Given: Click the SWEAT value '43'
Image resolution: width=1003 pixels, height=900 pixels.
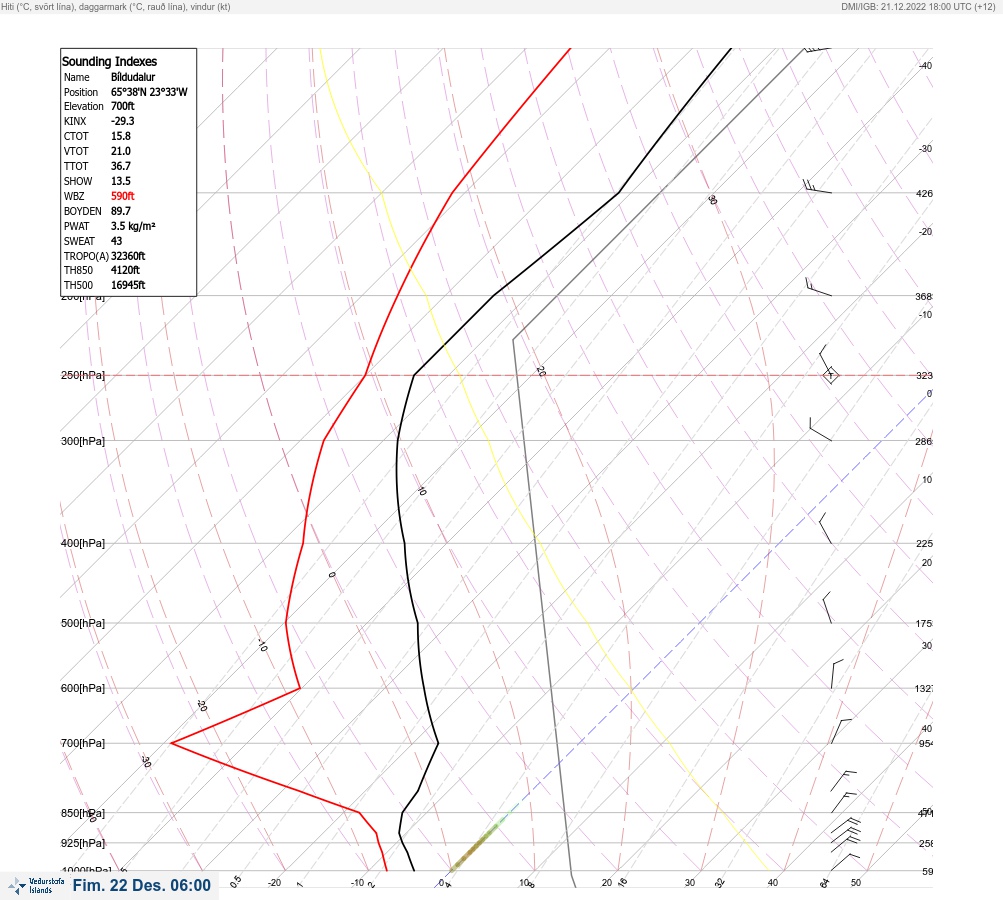Looking at the screenshot, I should tap(116, 241).
